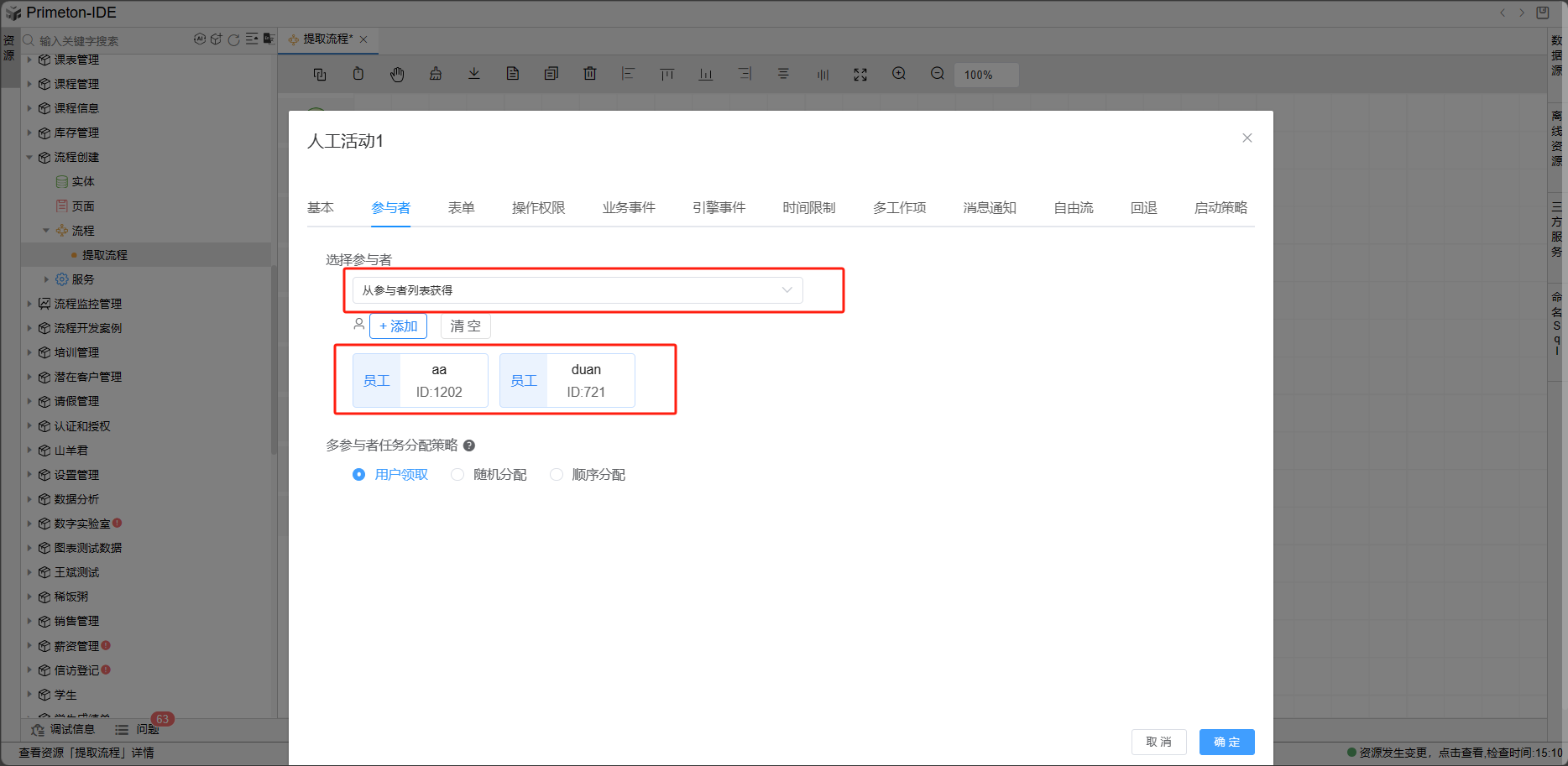Click the refresh icon beside the search box
The image size is (1568, 766).
pos(234,39)
